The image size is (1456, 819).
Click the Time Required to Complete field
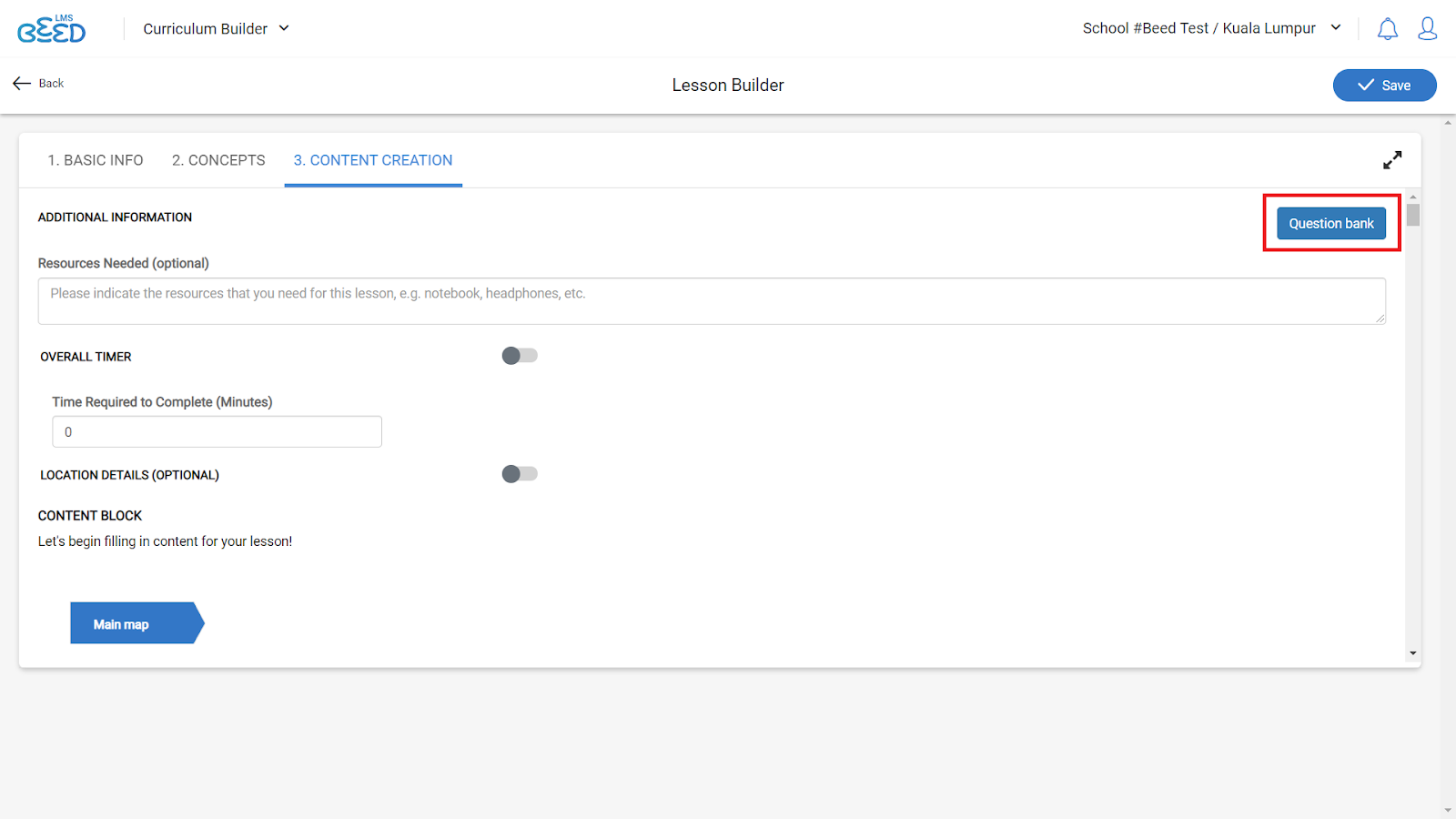pos(217,432)
